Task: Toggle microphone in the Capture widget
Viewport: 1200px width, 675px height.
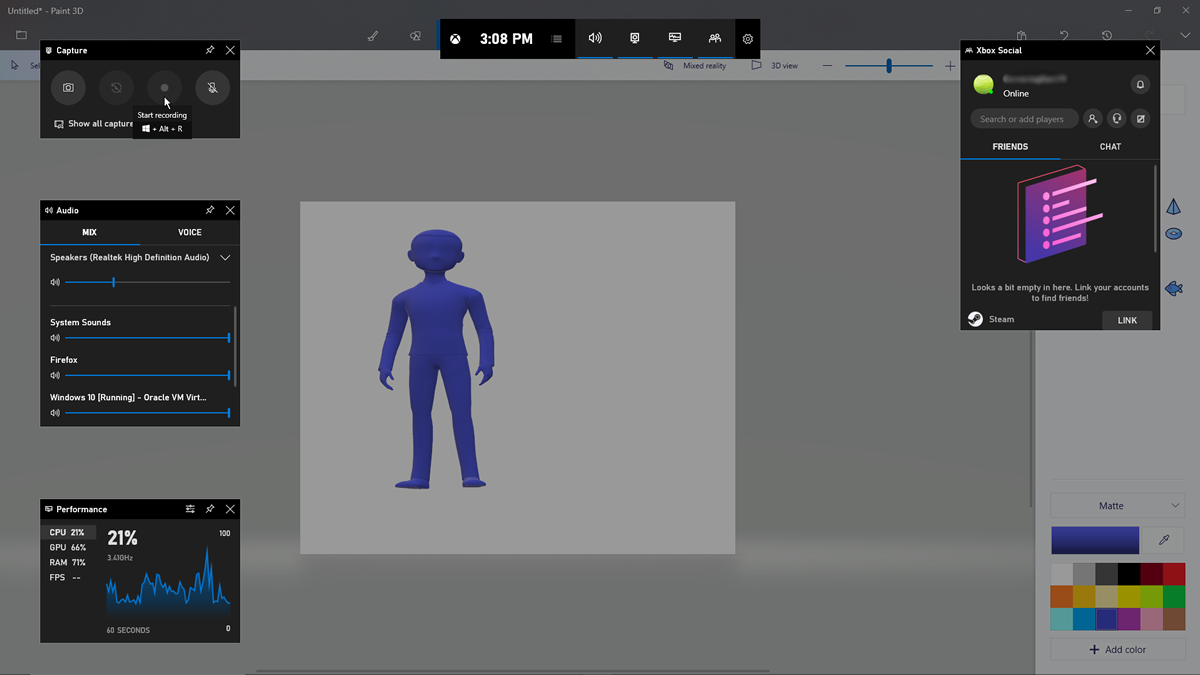Action: coord(213,88)
